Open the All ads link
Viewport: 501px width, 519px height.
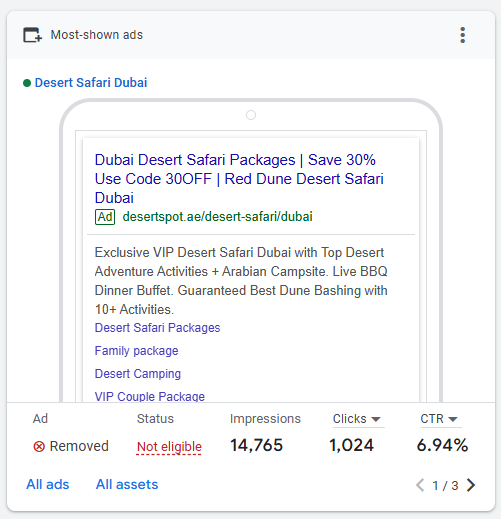pos(48,484)
